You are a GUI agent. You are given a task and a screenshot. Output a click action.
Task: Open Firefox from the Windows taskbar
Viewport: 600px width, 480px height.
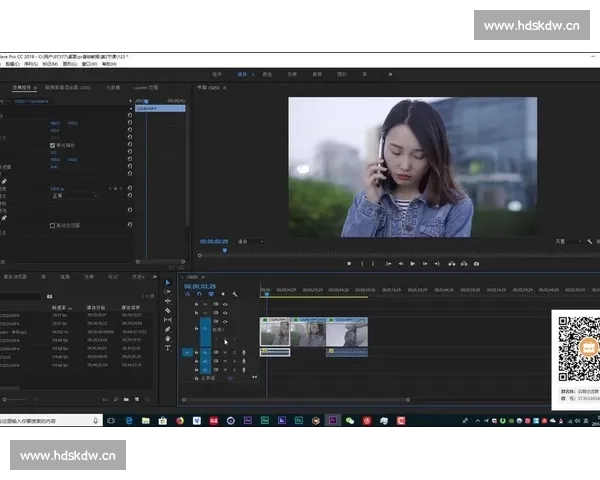point(180,421)
